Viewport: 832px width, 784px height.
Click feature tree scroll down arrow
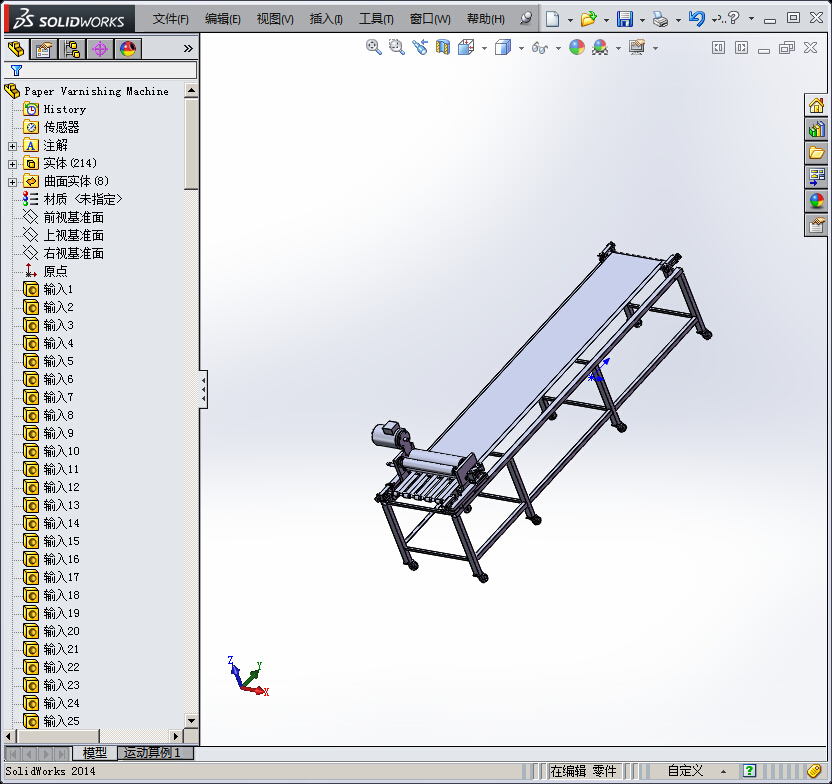[x=191, y=720]
